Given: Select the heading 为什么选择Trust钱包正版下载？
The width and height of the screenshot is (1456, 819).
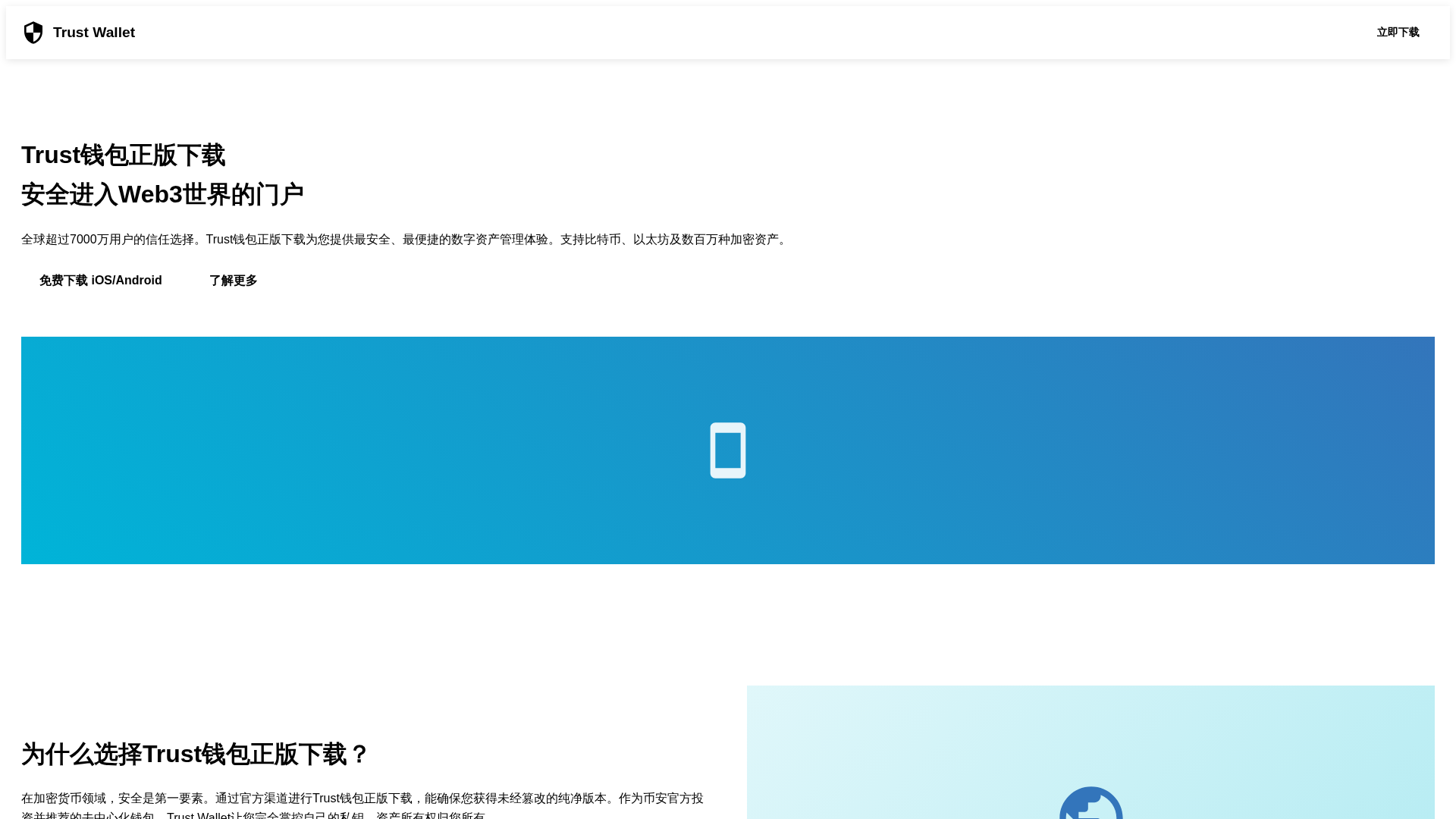Looking at the screenshot, I should click(x=195, y=755).
